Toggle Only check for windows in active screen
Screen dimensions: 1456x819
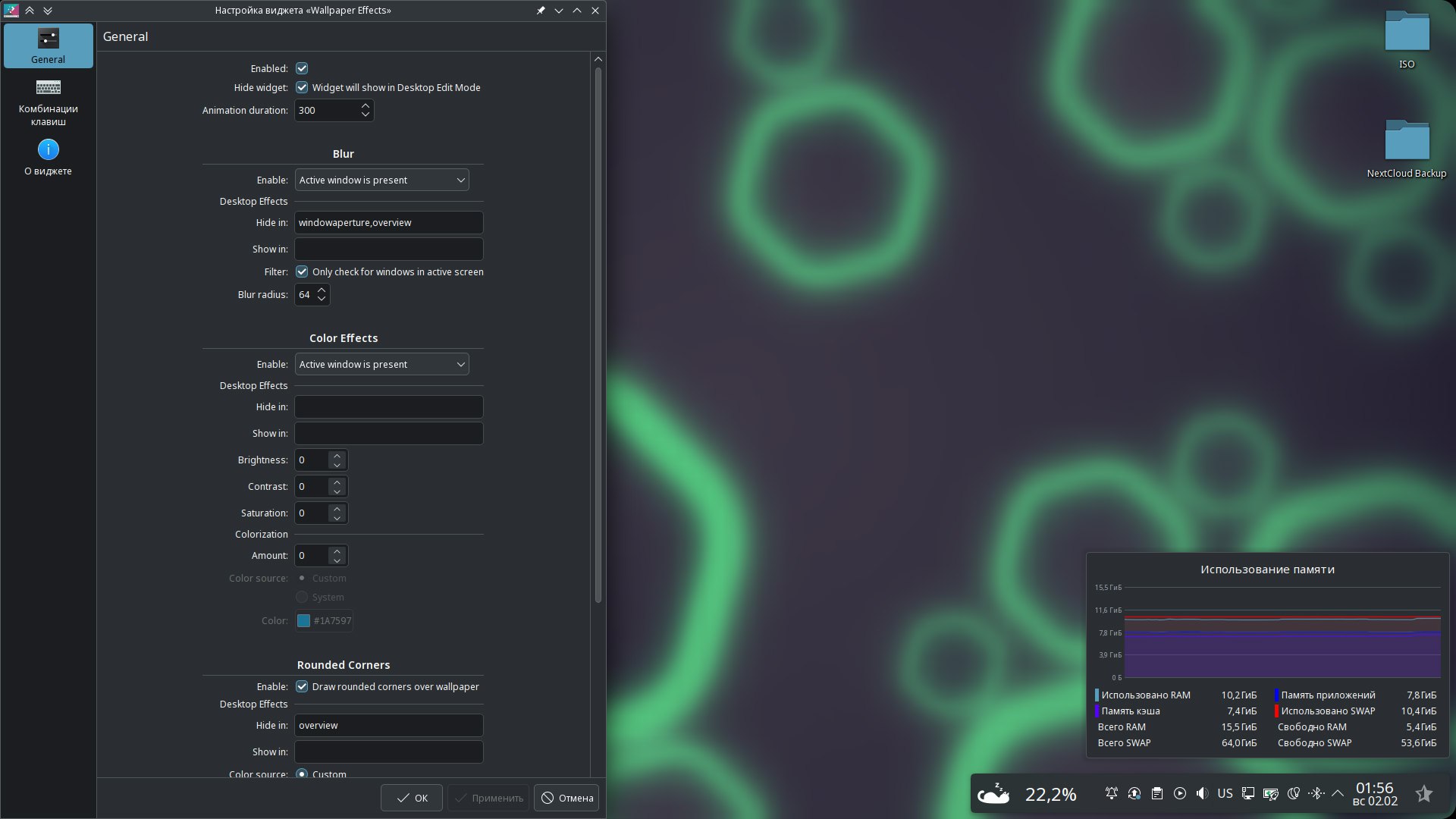[x=302, y=271]
